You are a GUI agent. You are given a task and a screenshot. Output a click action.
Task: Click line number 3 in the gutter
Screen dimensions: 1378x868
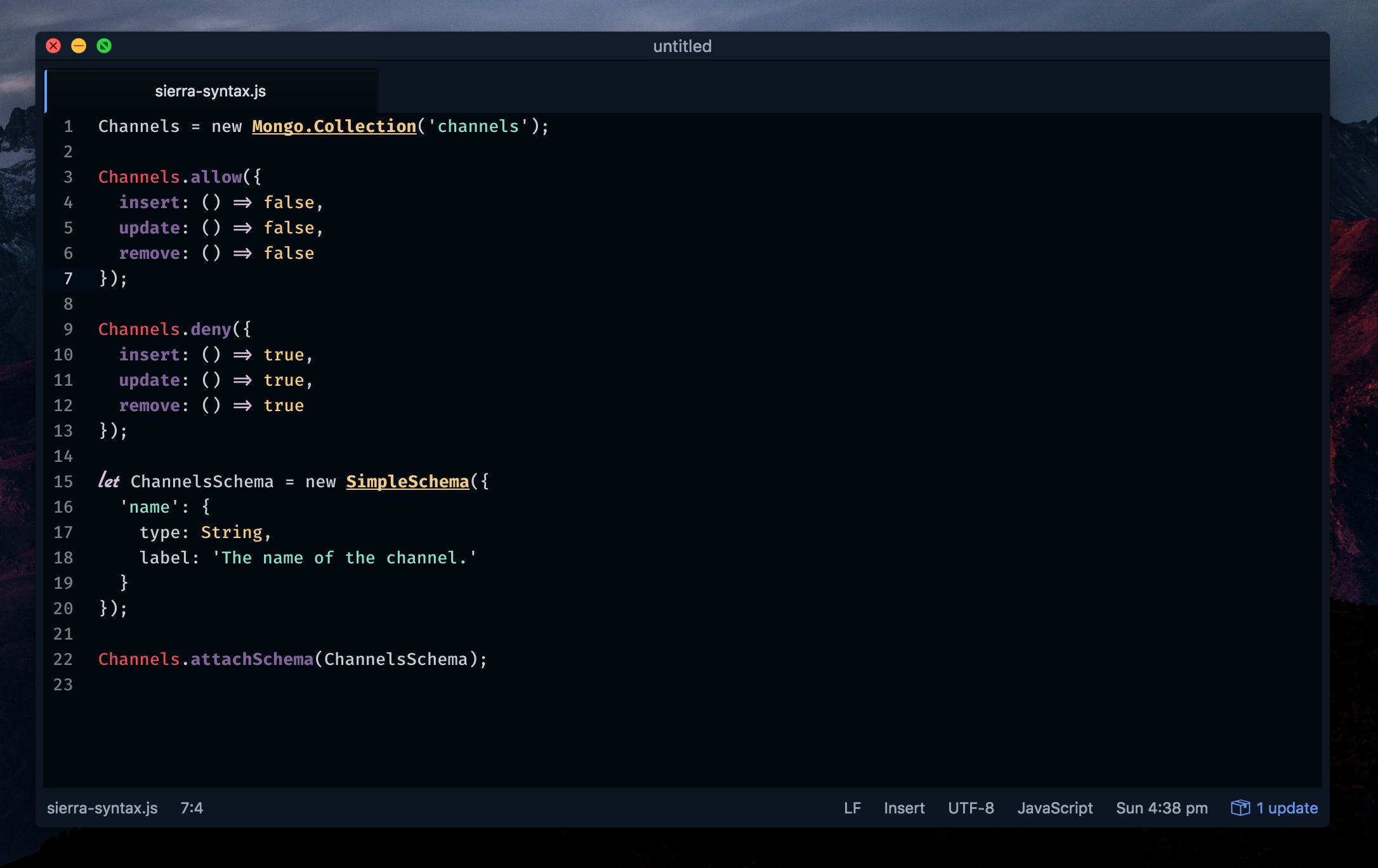[68, 177]
